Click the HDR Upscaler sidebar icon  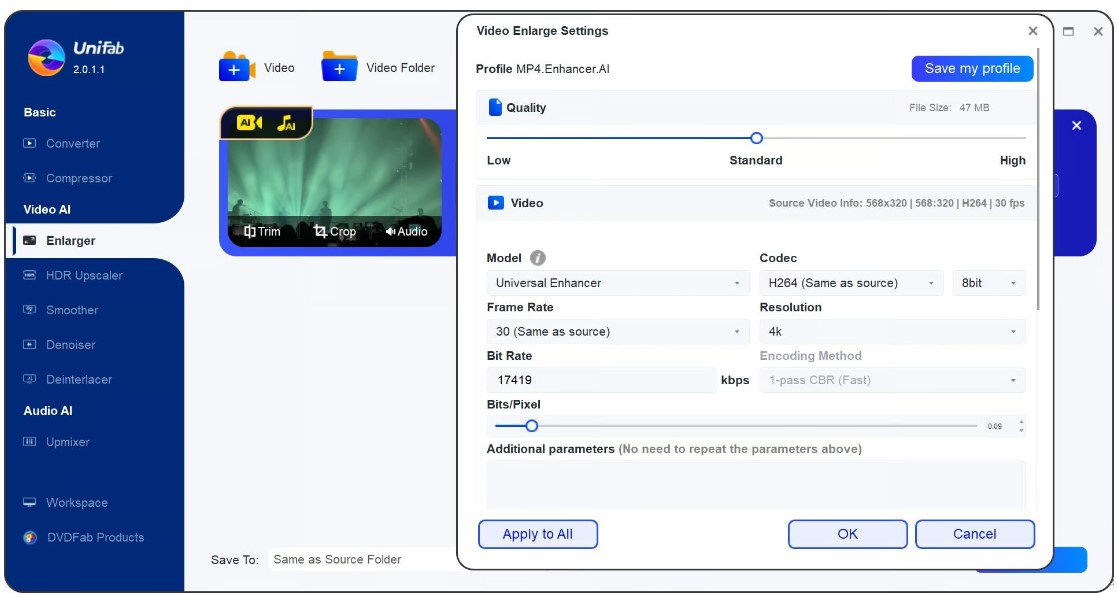tap(29, 275)
